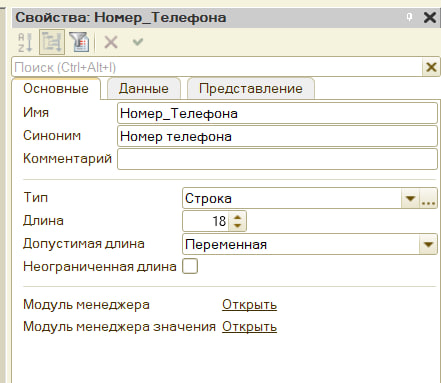Open the Тип dropdown arrow
The image size is (441, 383).
410,199
